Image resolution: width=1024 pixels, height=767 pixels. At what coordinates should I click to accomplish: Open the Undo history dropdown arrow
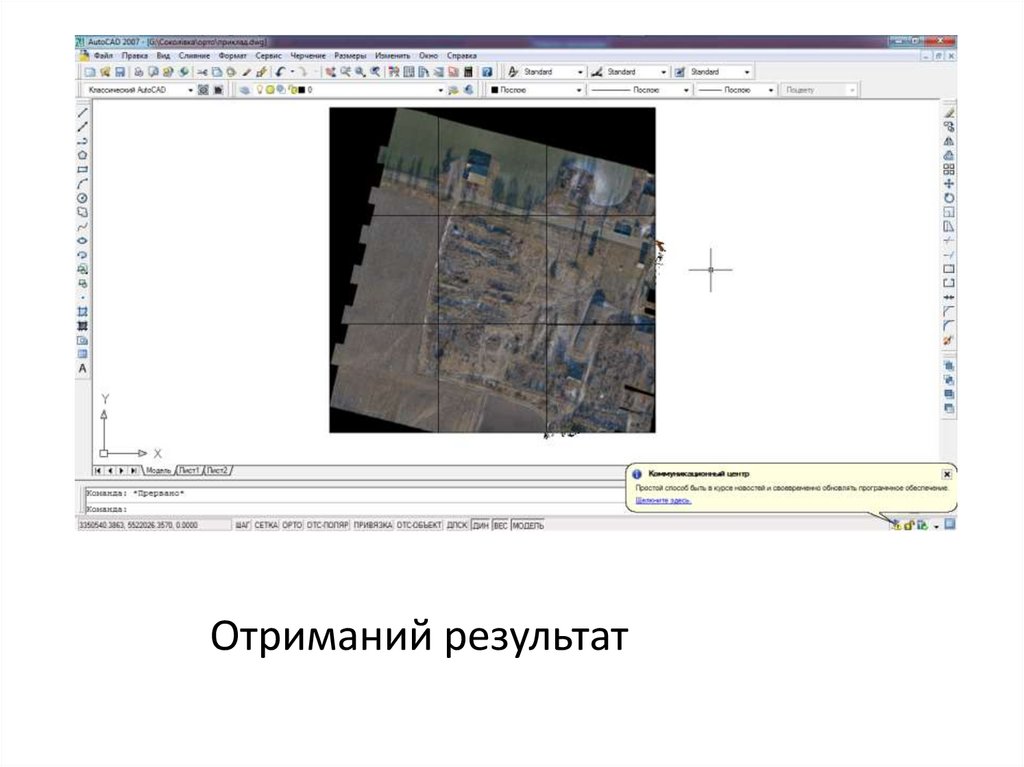click(x=293, y=72)
